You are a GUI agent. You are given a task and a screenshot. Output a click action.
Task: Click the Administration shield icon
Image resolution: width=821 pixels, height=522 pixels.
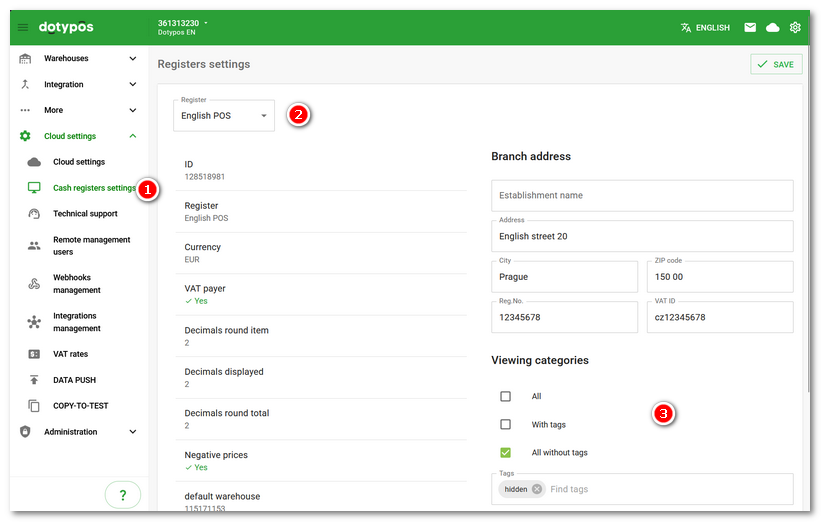tap(25, 431)
